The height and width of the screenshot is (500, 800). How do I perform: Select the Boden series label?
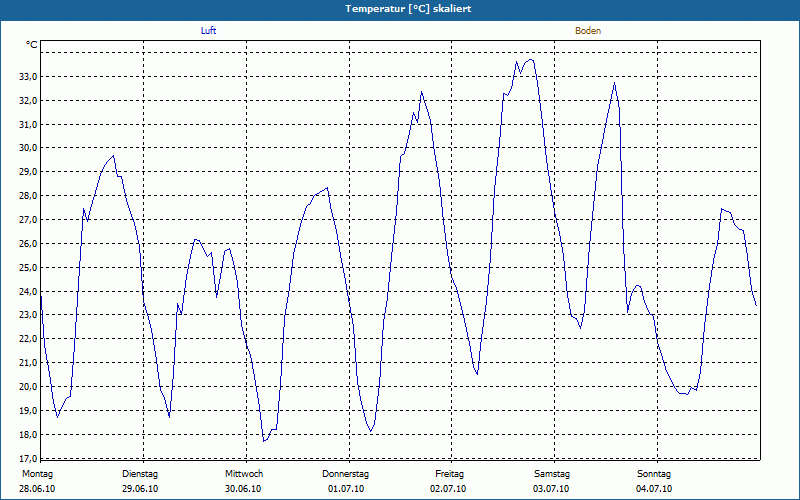point(588,31)
